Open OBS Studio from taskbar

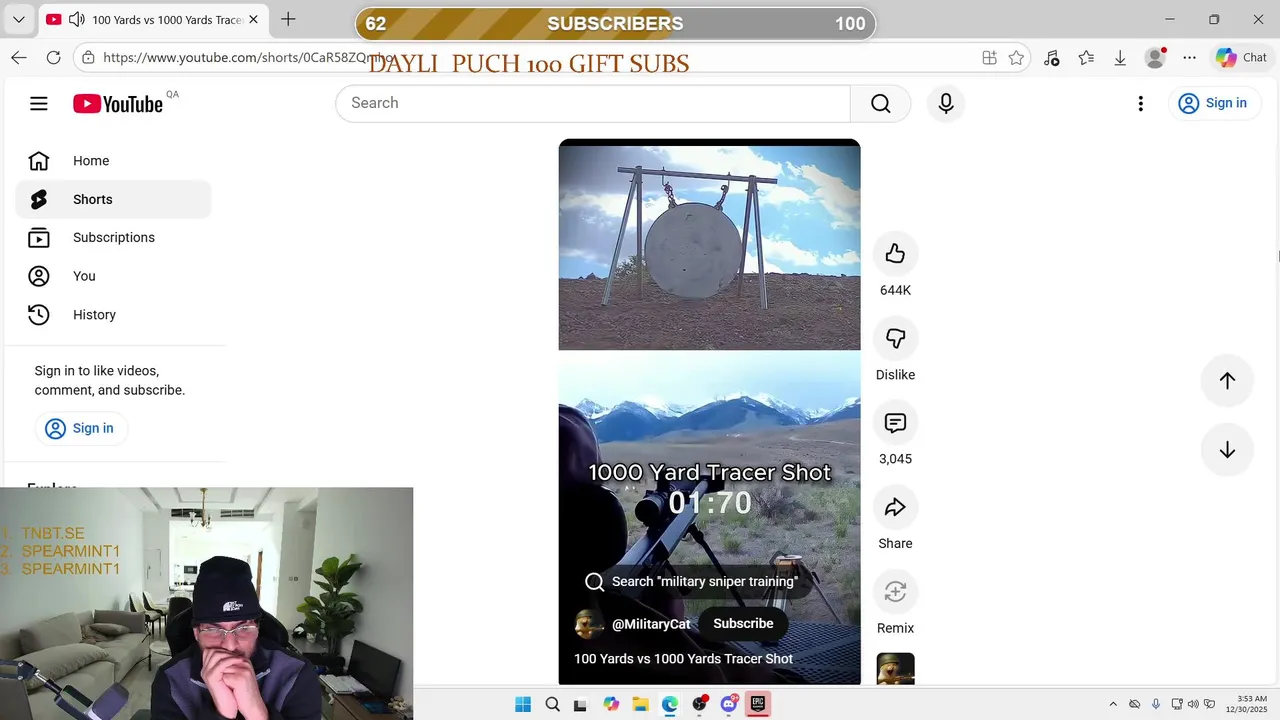[700, 704]
